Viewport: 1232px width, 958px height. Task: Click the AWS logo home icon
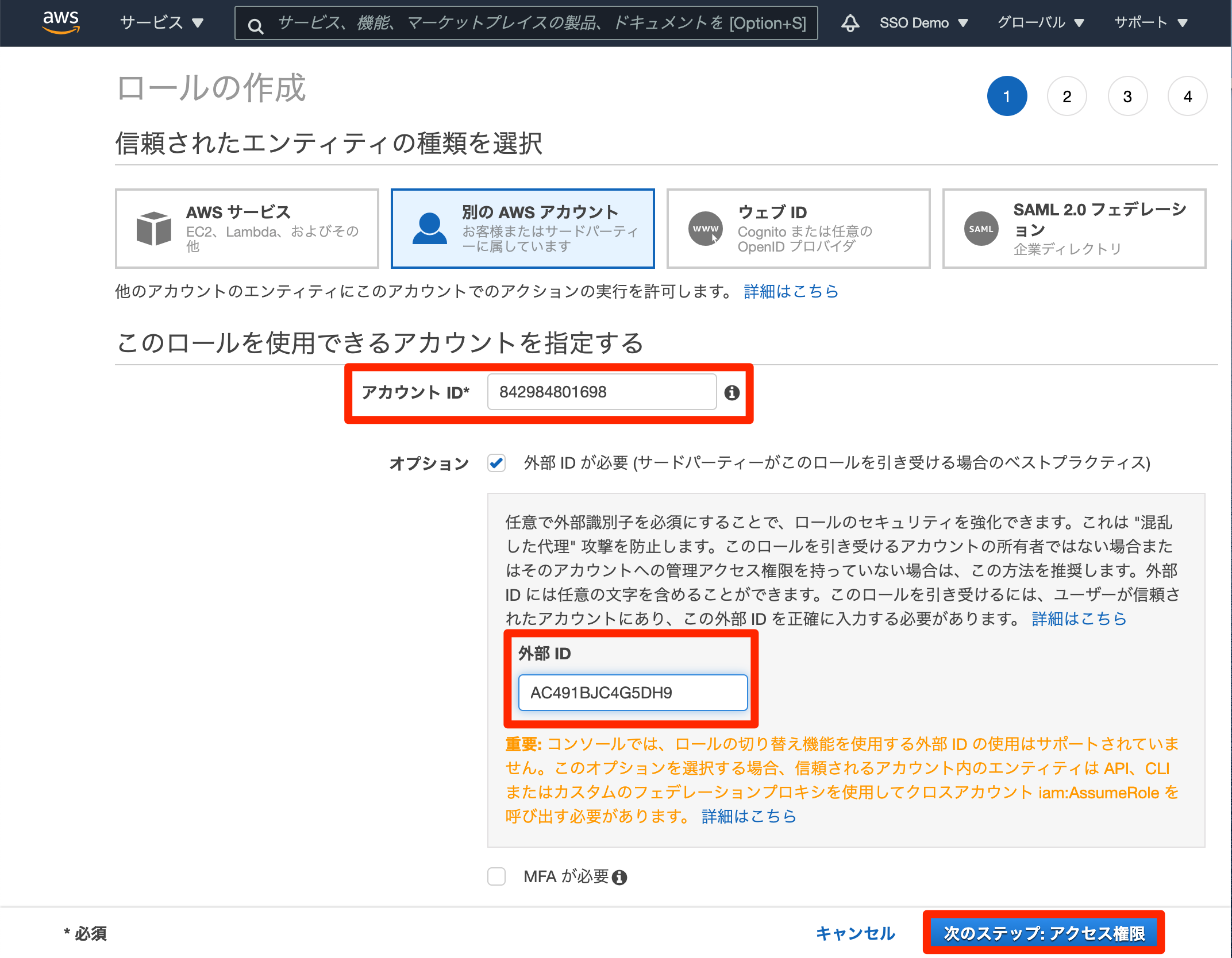(x=61, y=22)
